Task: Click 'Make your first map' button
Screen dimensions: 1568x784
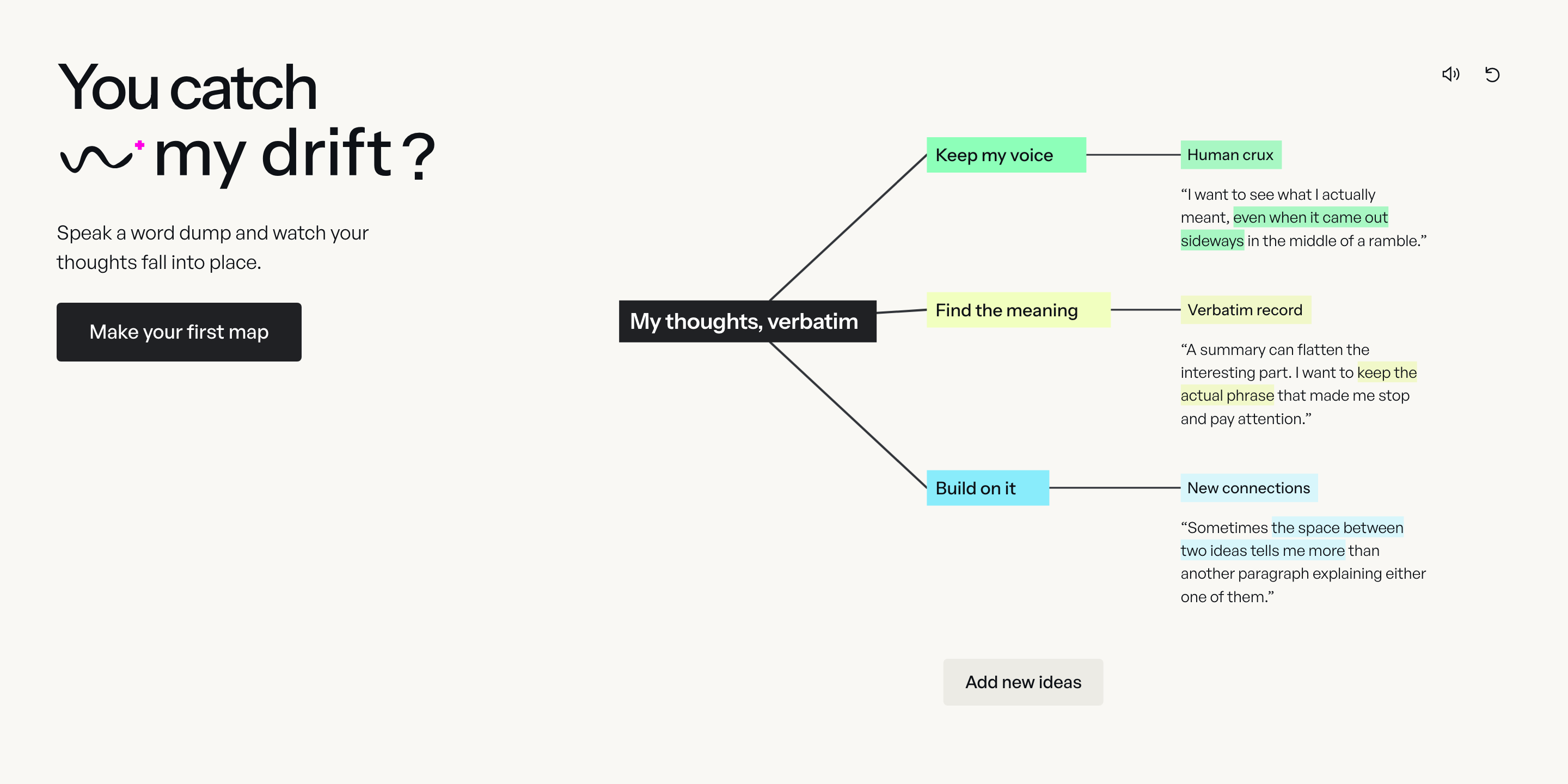Action: [x=179, y=332]
